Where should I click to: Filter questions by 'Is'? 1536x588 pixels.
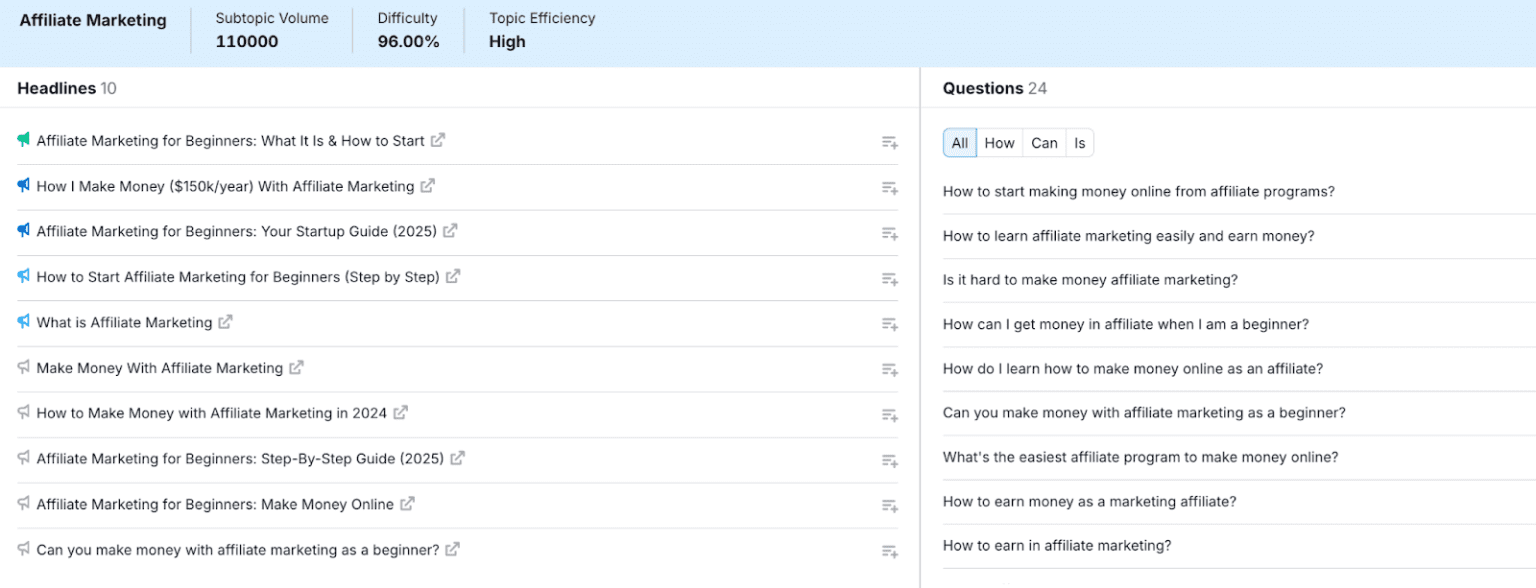(1080, 143)
